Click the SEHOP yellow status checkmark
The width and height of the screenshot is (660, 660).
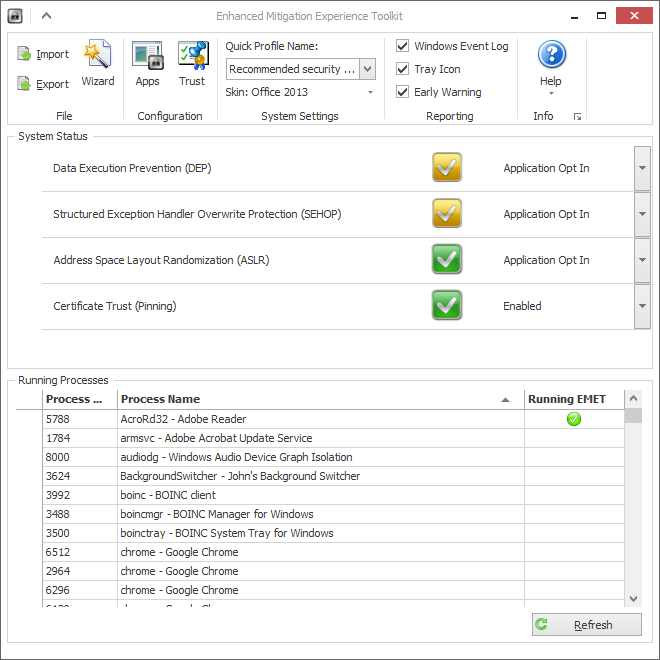click(447, 213)
